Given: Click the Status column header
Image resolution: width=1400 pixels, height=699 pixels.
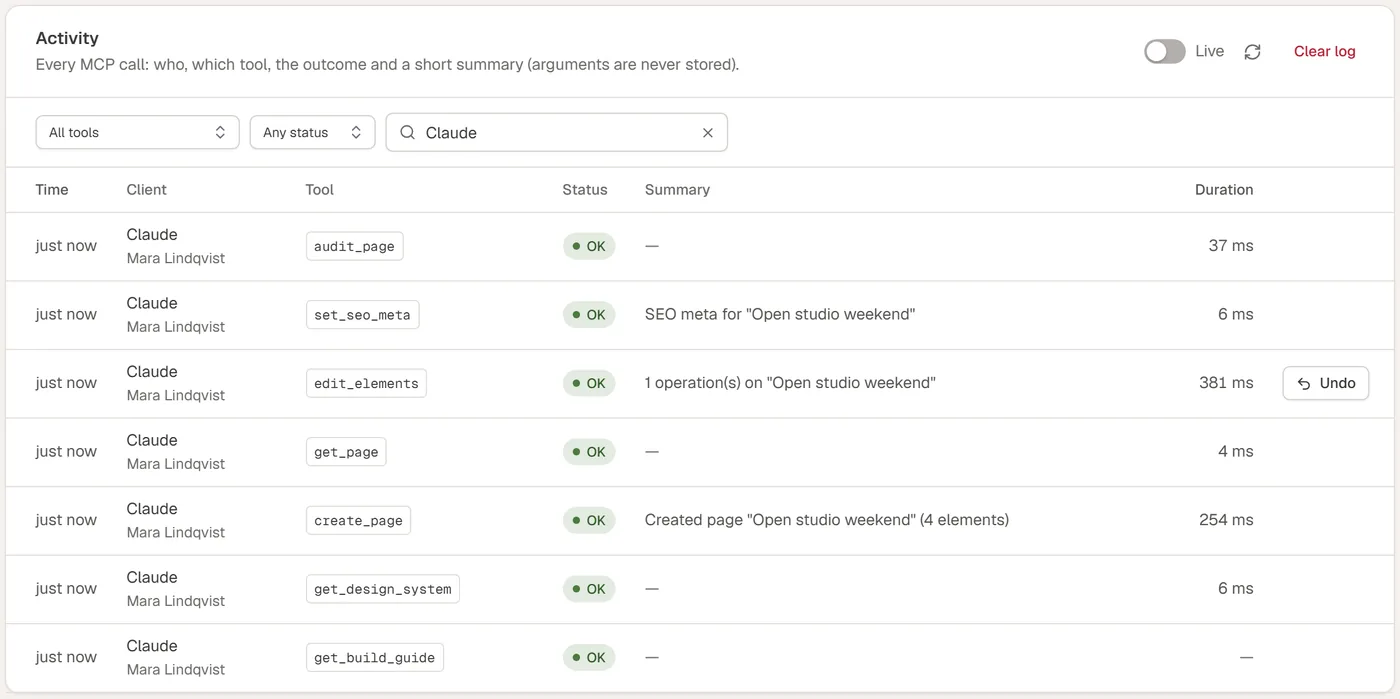Looking at the screenshot, I should 585,190.
